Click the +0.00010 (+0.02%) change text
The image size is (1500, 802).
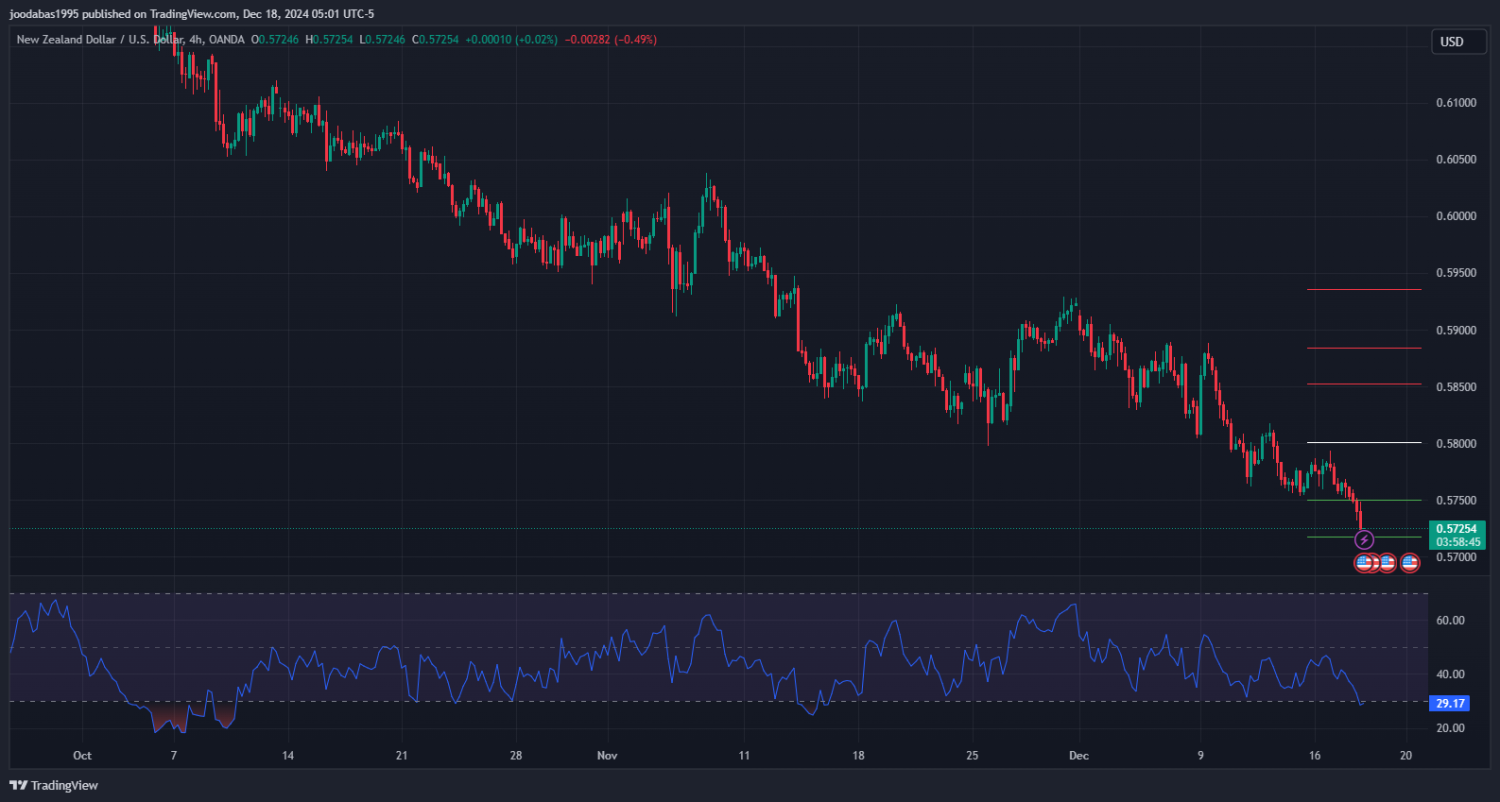[512, 40]
